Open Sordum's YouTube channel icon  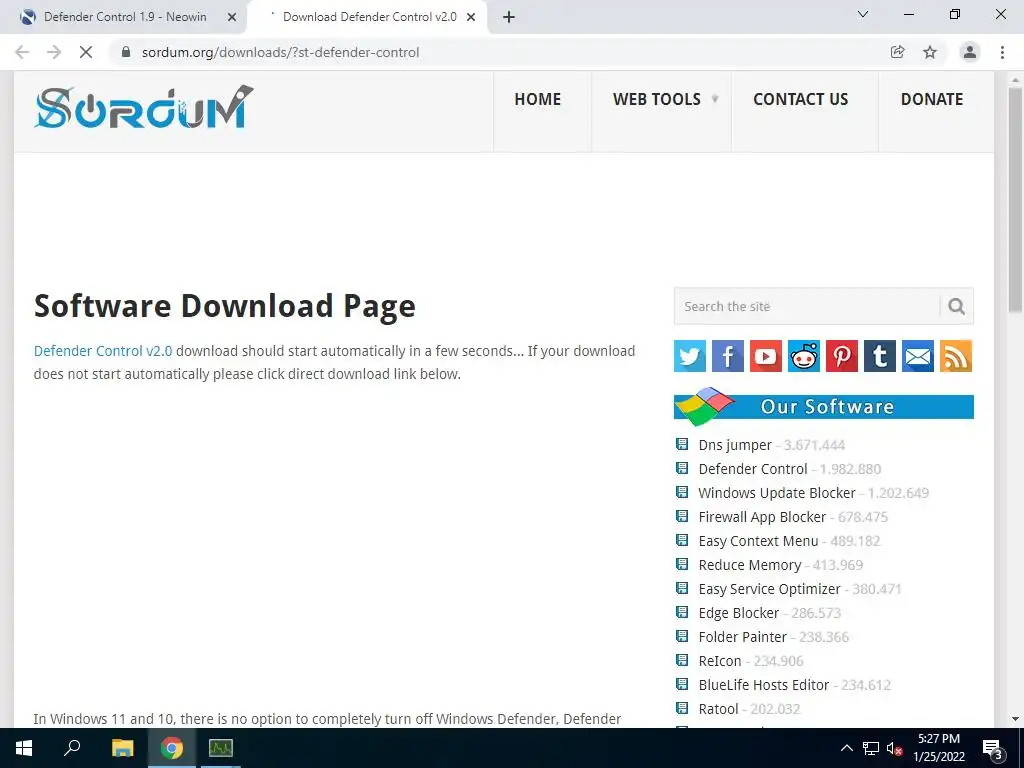click(765, 356)
